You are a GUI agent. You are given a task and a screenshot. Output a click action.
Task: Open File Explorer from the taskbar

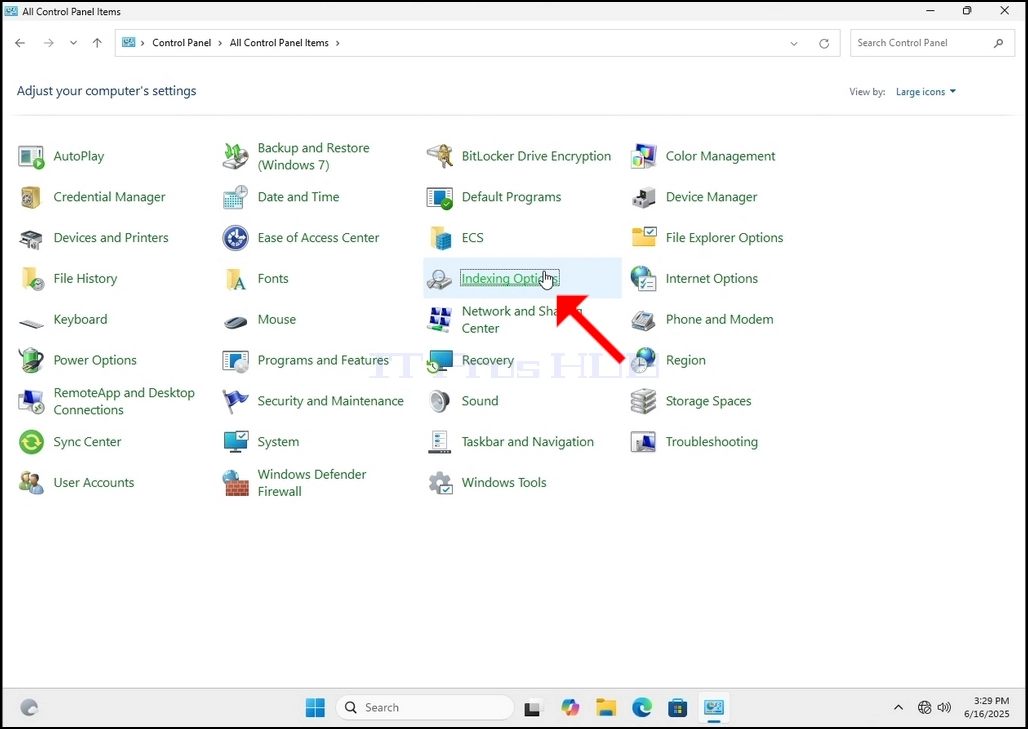click(606, 707)
